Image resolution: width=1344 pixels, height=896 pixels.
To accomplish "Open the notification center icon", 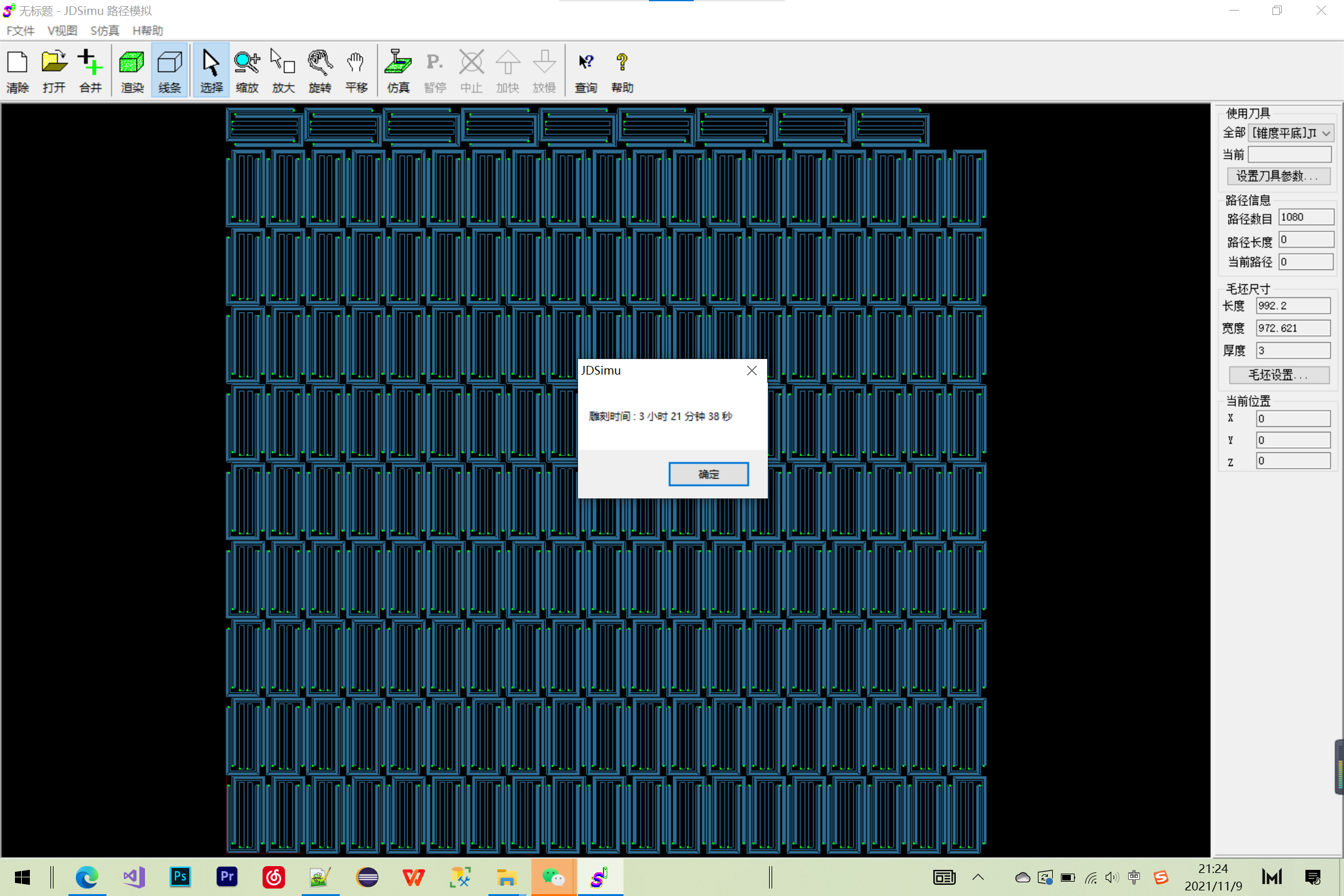I will pyautogui.click(x=1313, y=877).
